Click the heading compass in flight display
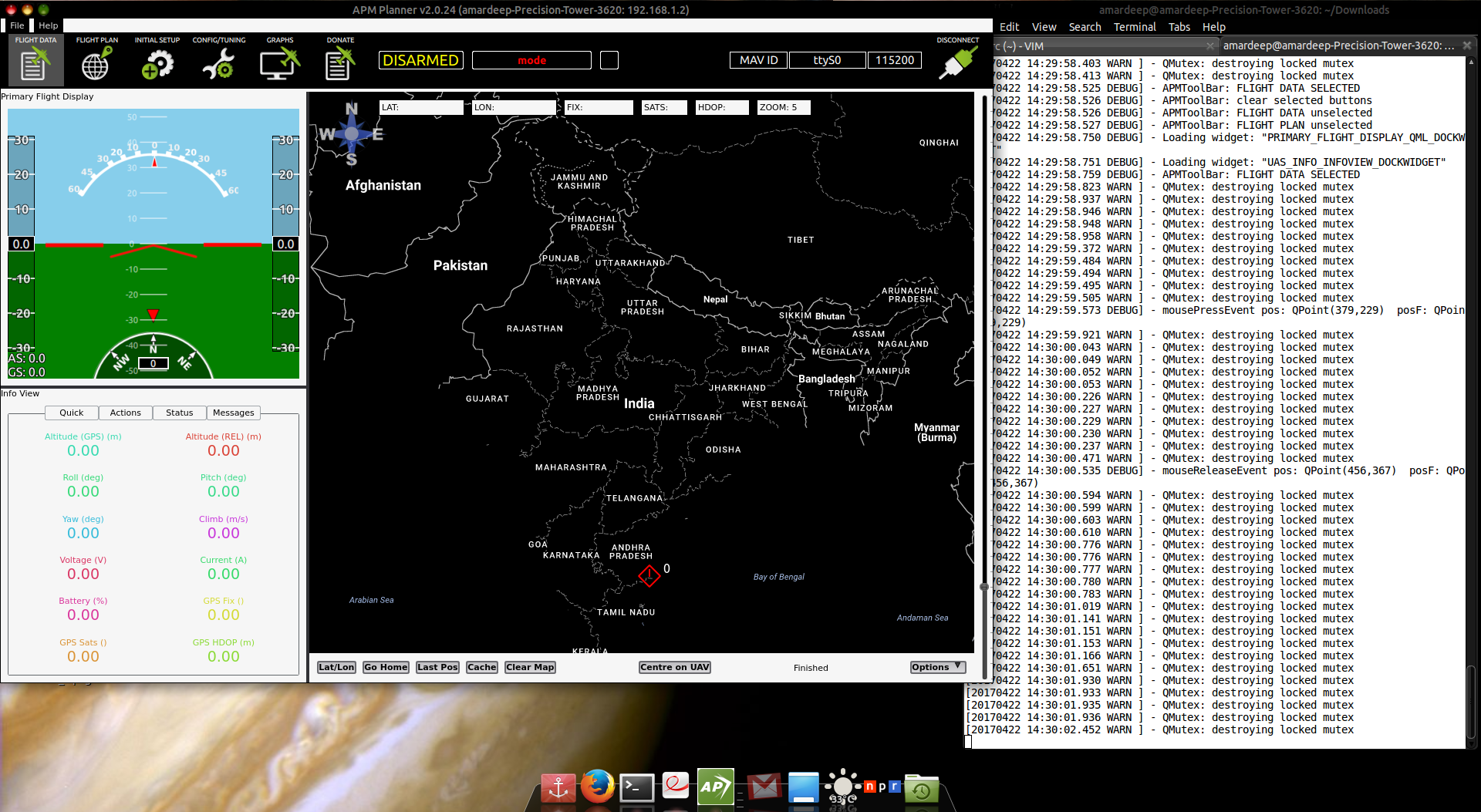The height and width of the screenshot is (812, 1481). (153, 356)
